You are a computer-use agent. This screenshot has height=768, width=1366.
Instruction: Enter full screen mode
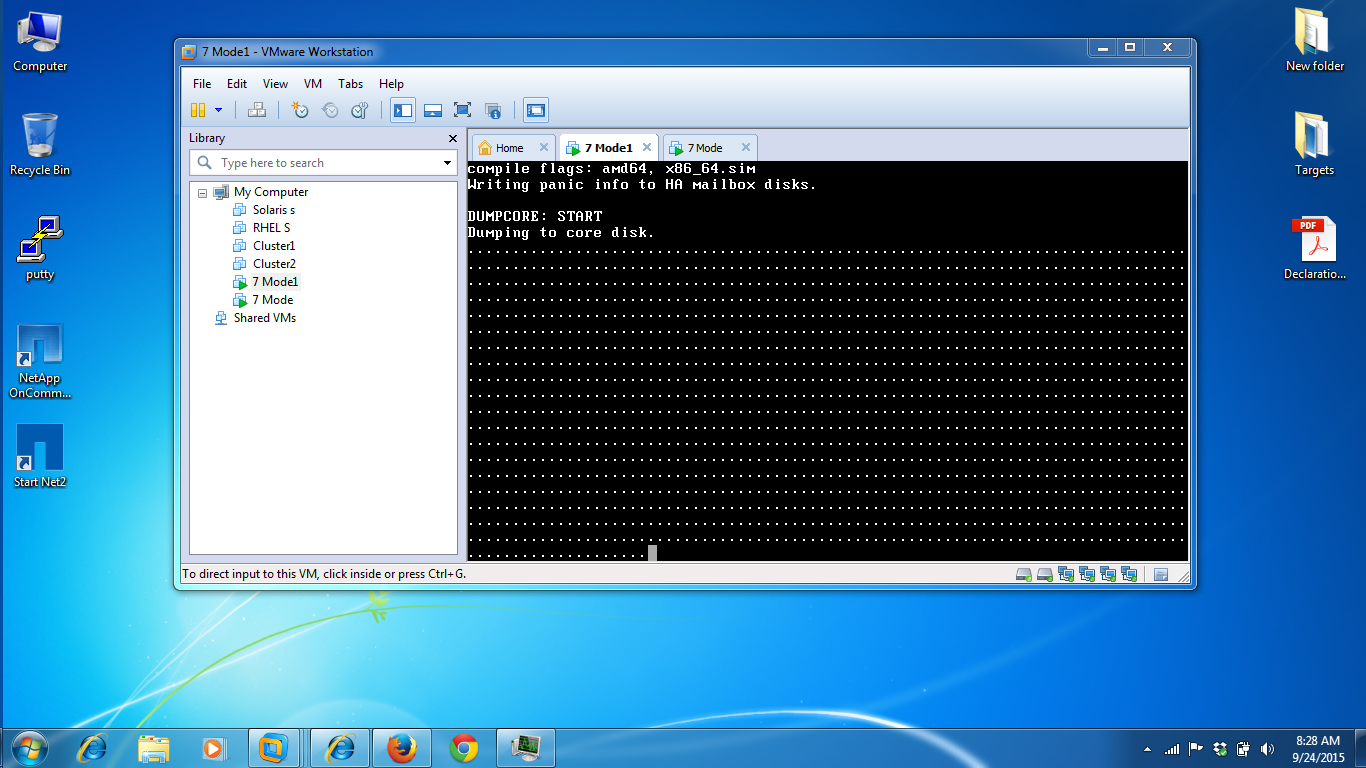point(462,110)
